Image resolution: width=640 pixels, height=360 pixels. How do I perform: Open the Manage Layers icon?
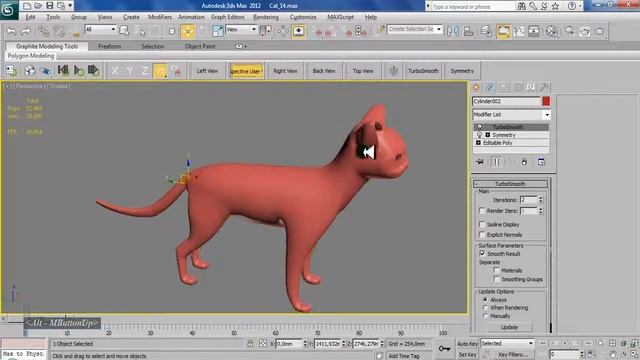[486, 31]
